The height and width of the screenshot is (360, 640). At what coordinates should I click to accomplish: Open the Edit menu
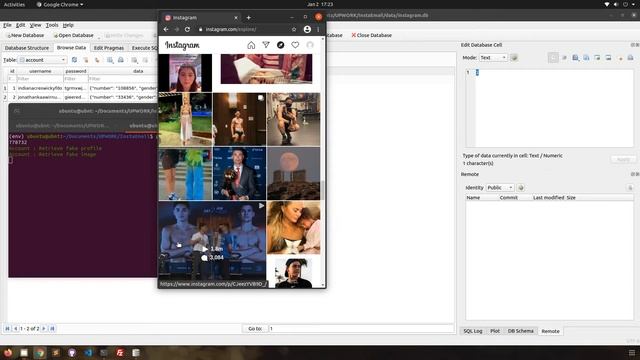tap(20, 25)
